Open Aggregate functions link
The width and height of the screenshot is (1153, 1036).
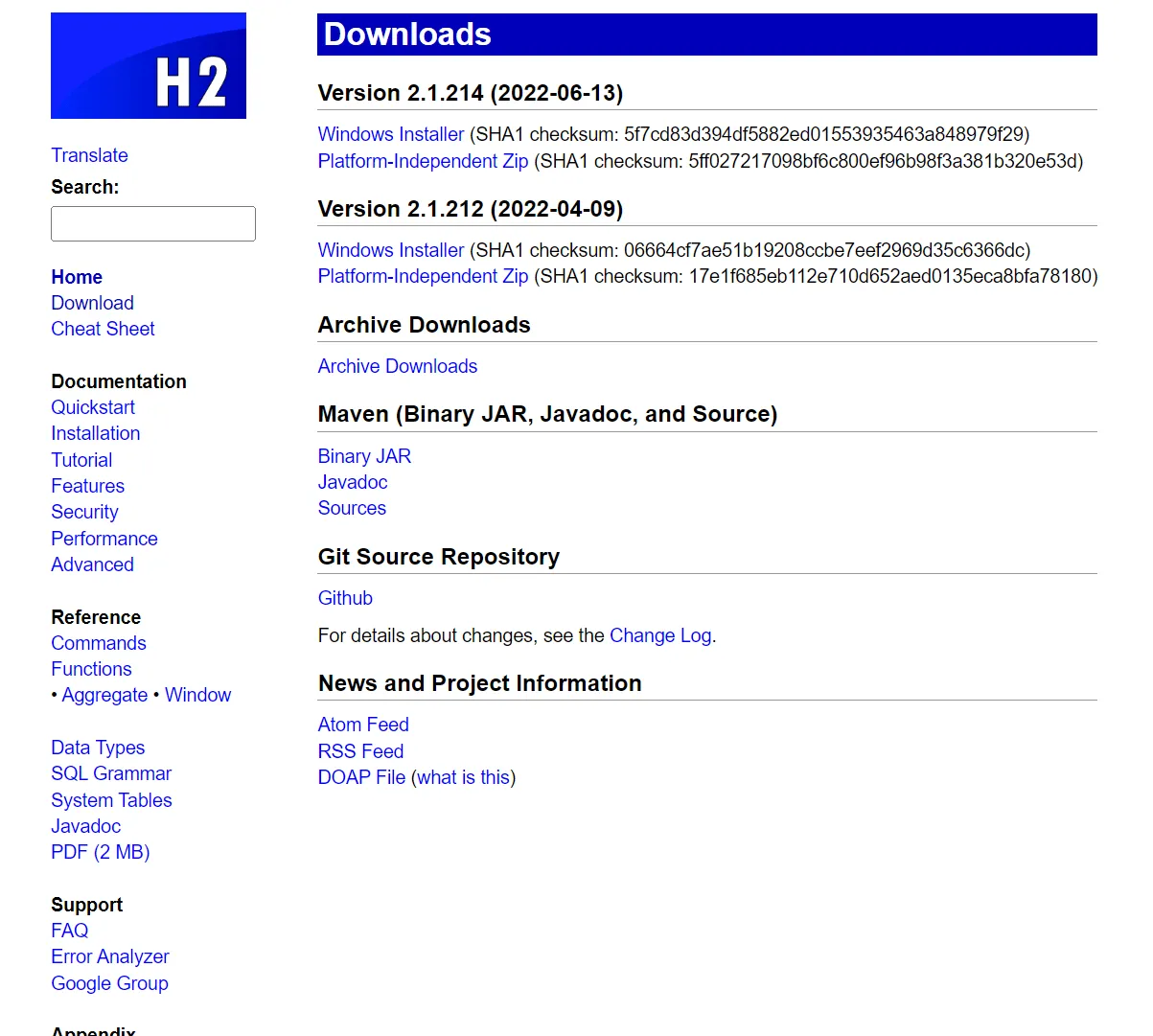104,695
